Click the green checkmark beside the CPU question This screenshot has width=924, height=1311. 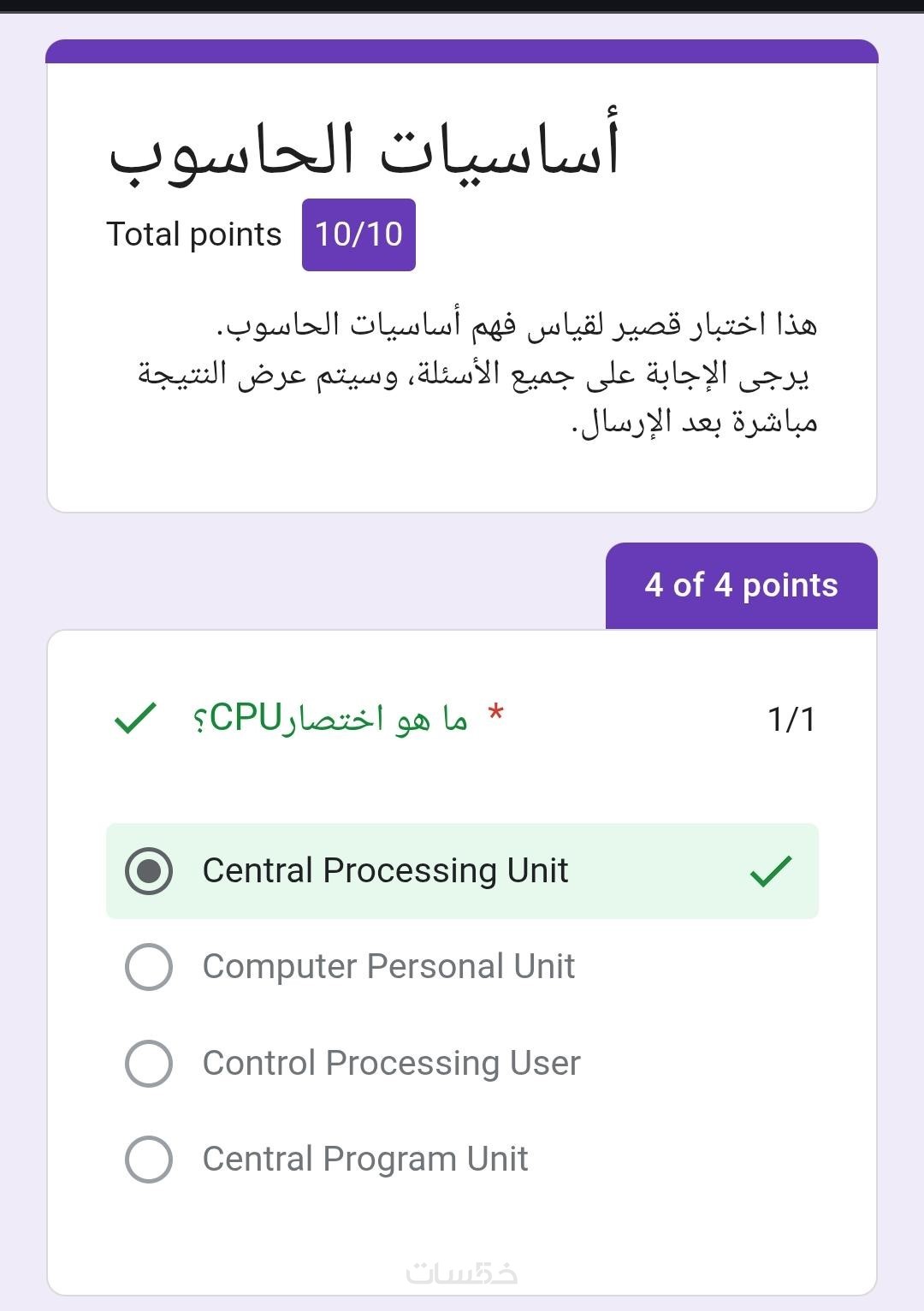pos(135,718)
